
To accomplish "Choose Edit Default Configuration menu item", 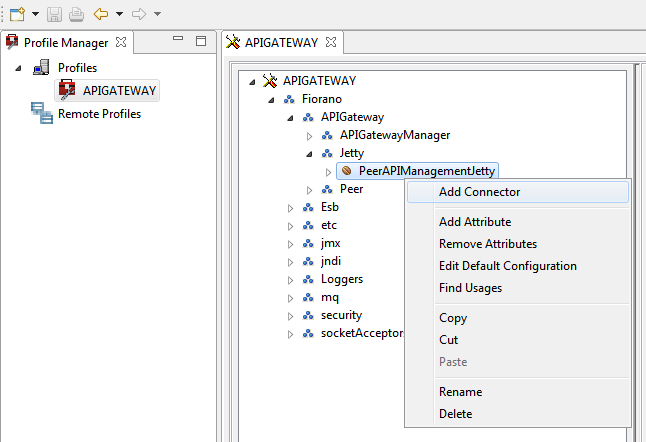I will click(518, 266).
